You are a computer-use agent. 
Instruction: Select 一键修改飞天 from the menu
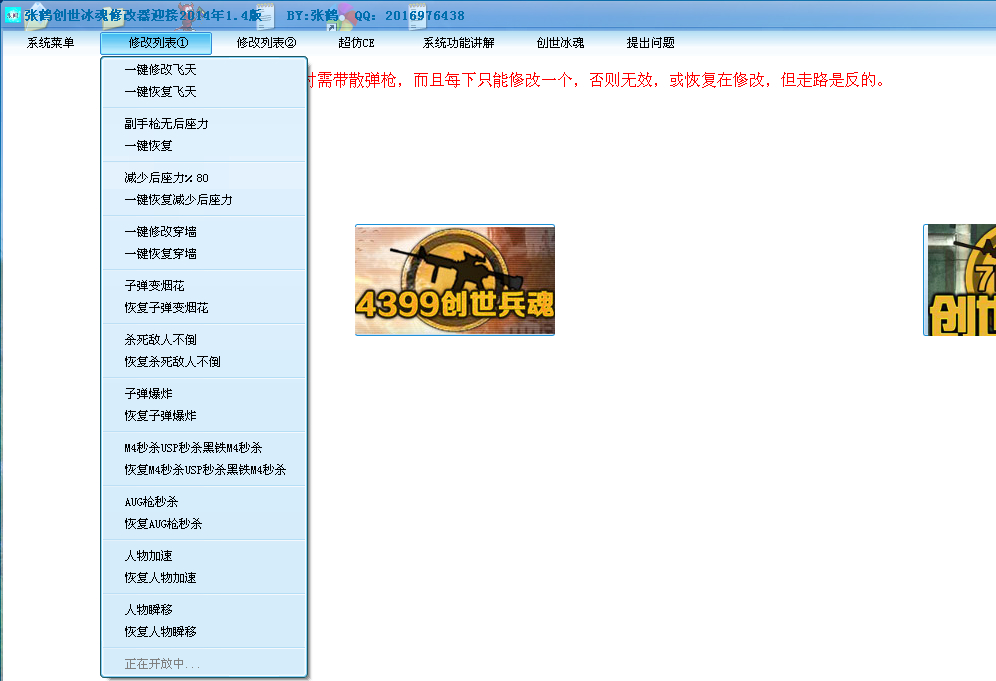pyautogui.click(x=205, y=70)
